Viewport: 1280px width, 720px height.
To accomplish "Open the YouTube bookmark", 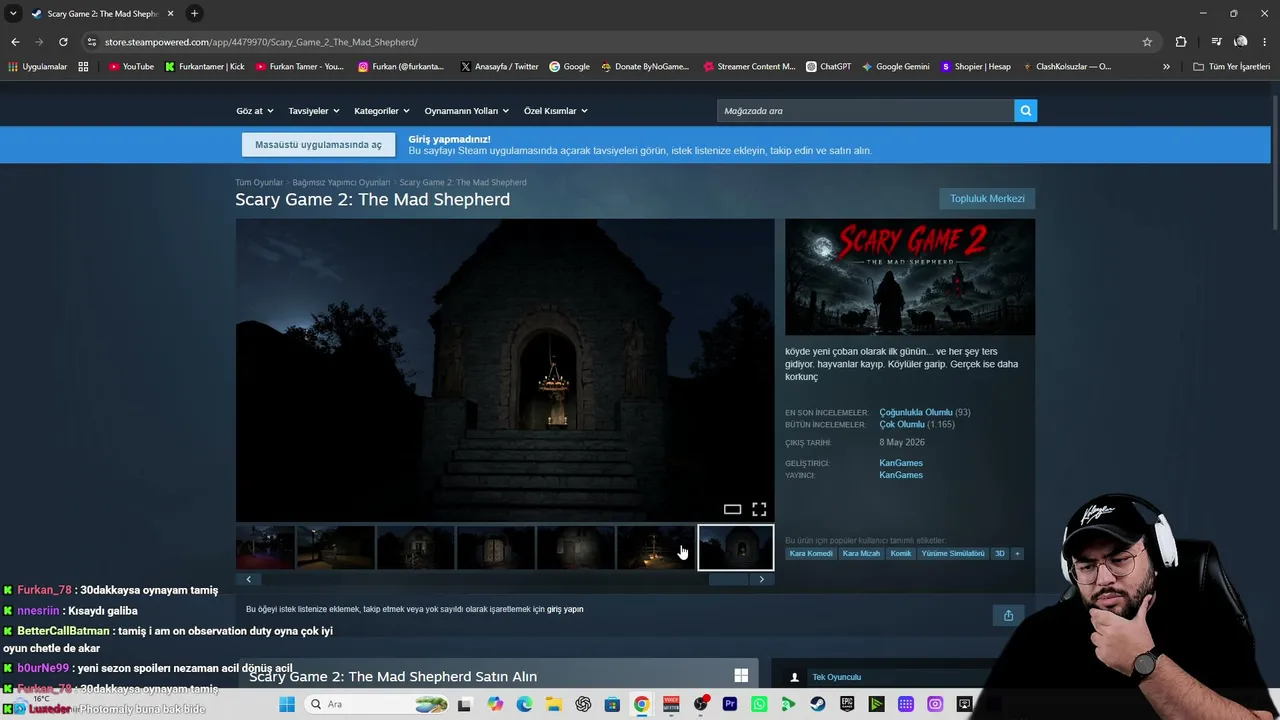I will tap(131, 67).
